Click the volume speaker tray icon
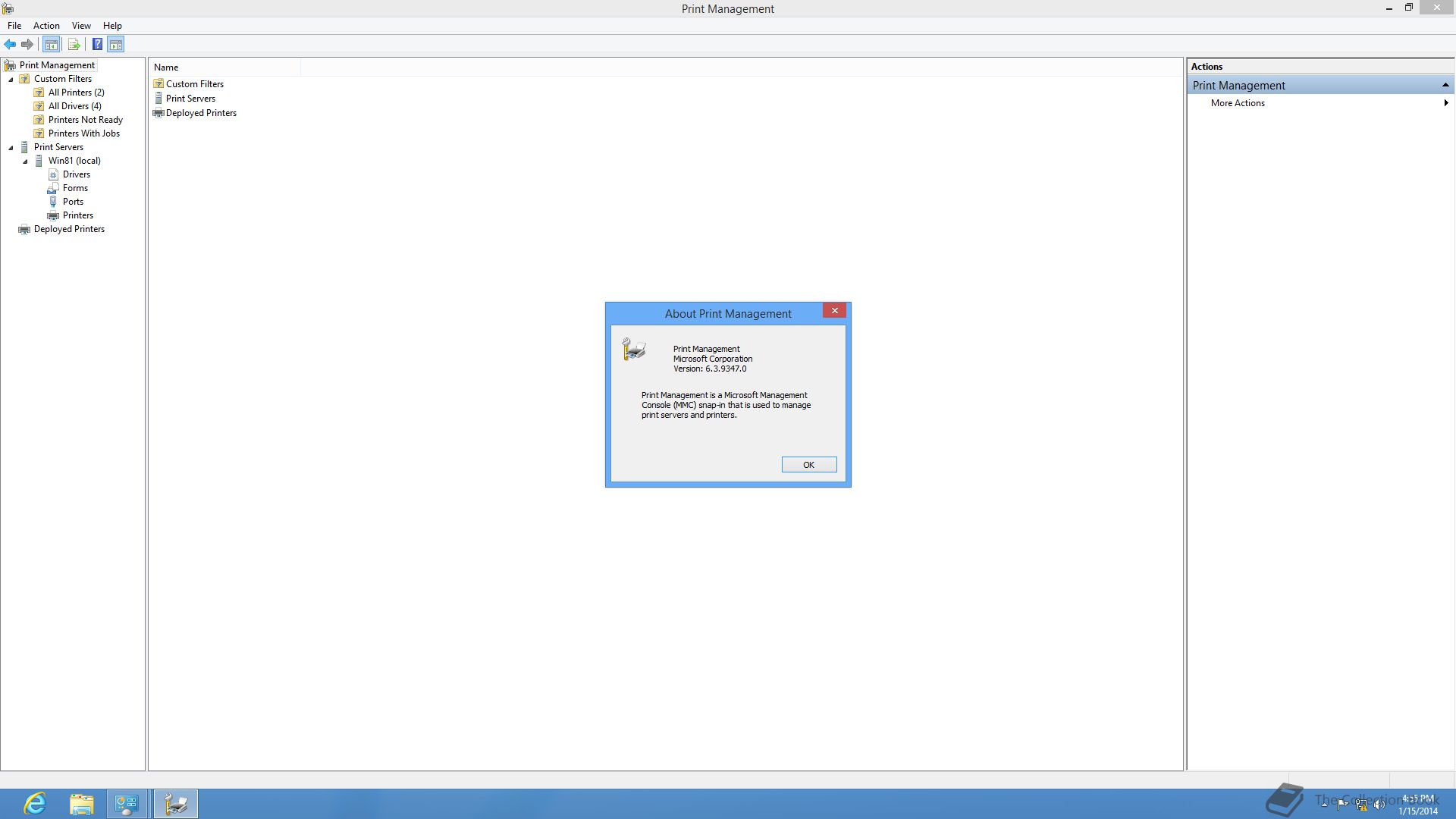 click(x=1379, y=805)
